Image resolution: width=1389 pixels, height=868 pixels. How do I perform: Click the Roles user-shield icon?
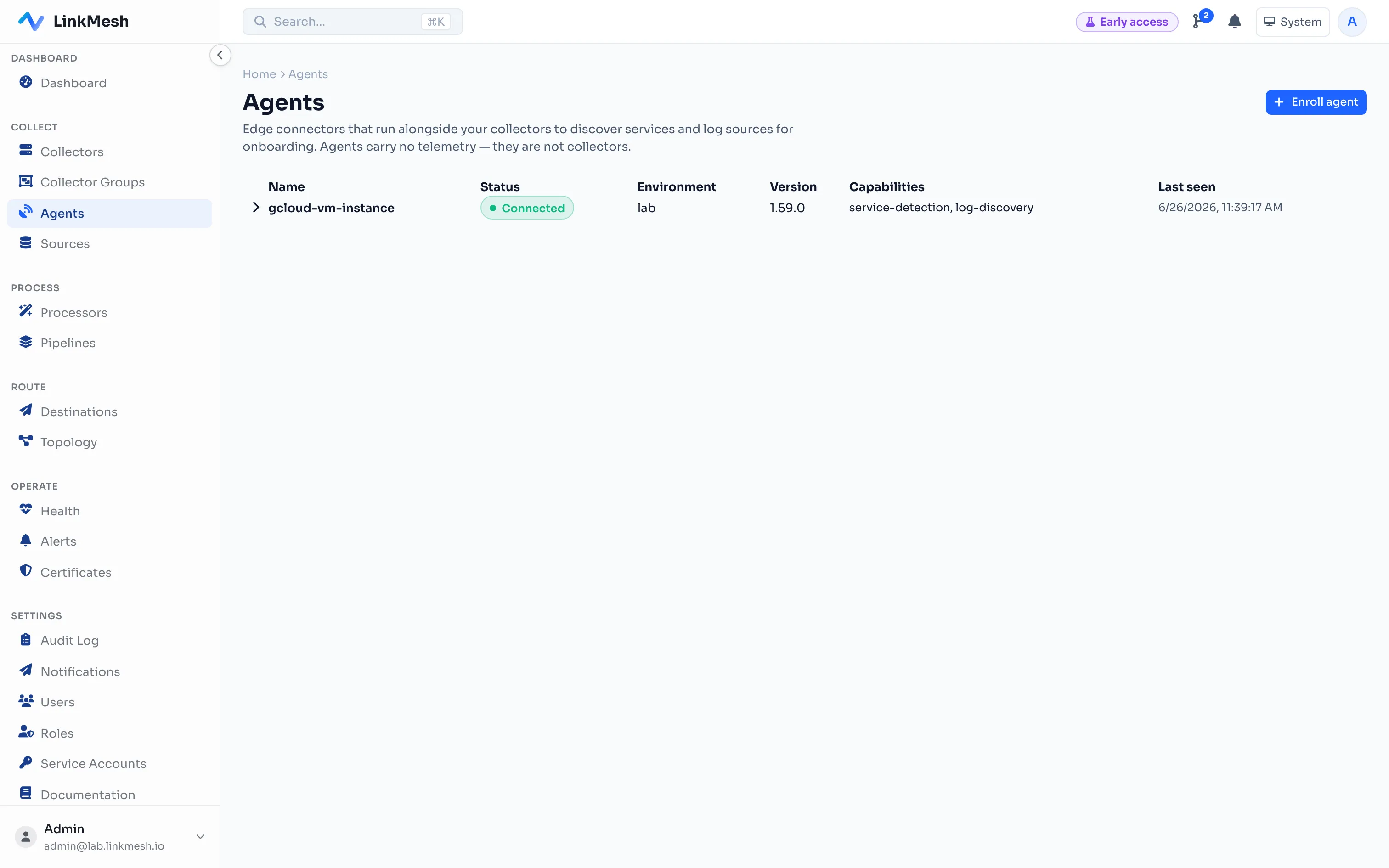(26, 732)
